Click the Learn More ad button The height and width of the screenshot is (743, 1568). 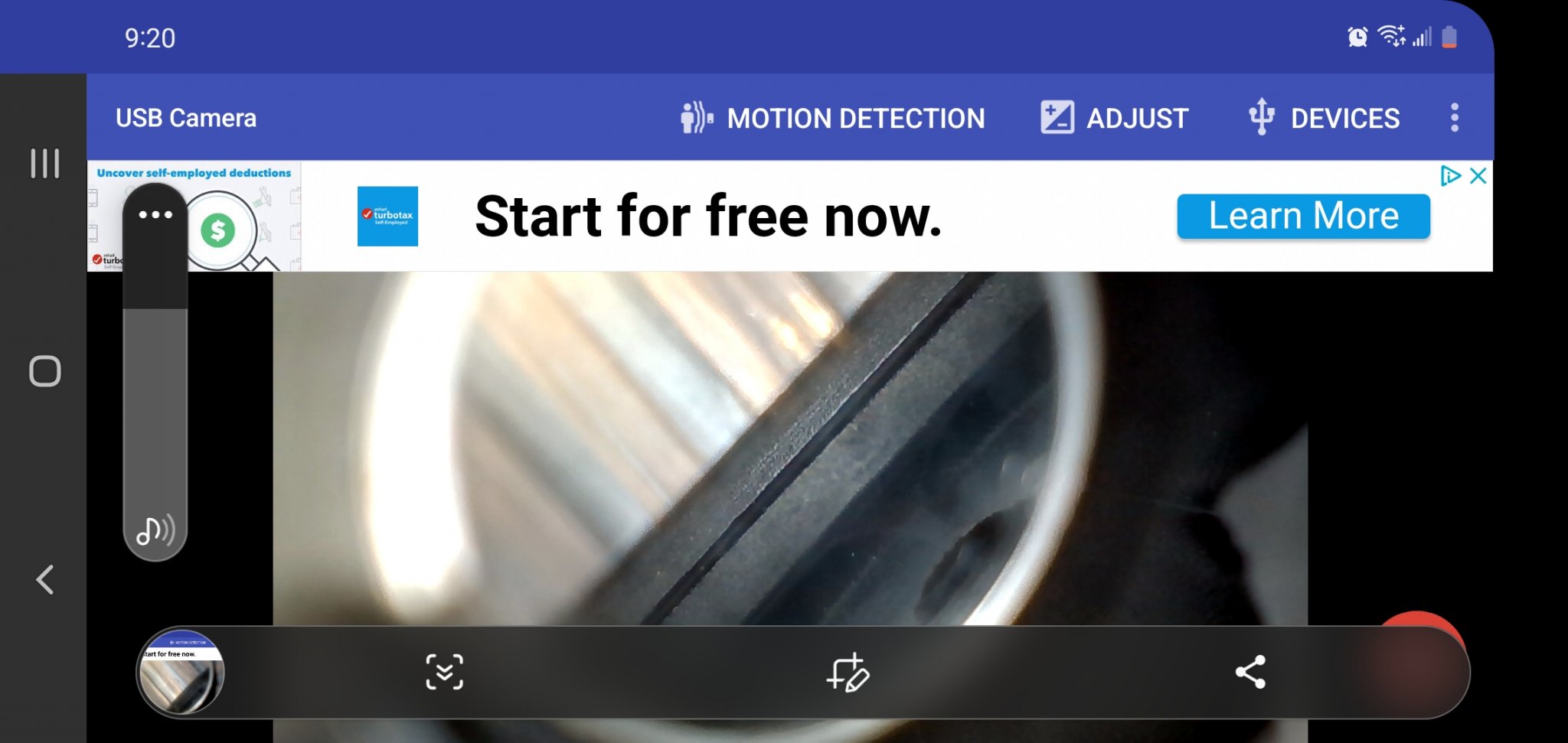click(x=1303, y=216)
